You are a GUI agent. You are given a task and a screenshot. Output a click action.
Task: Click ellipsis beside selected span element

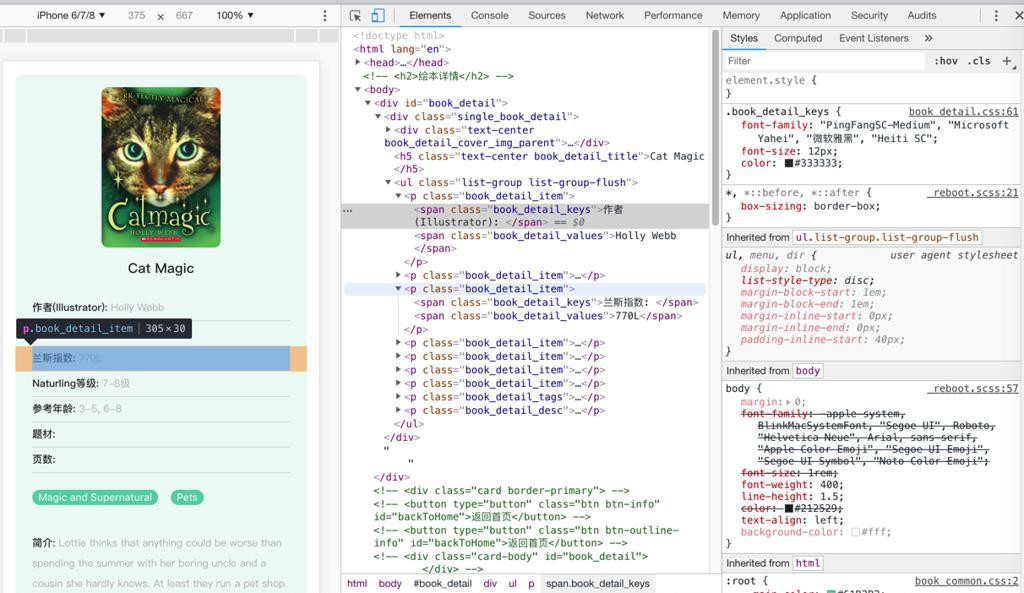pos(348,210)
